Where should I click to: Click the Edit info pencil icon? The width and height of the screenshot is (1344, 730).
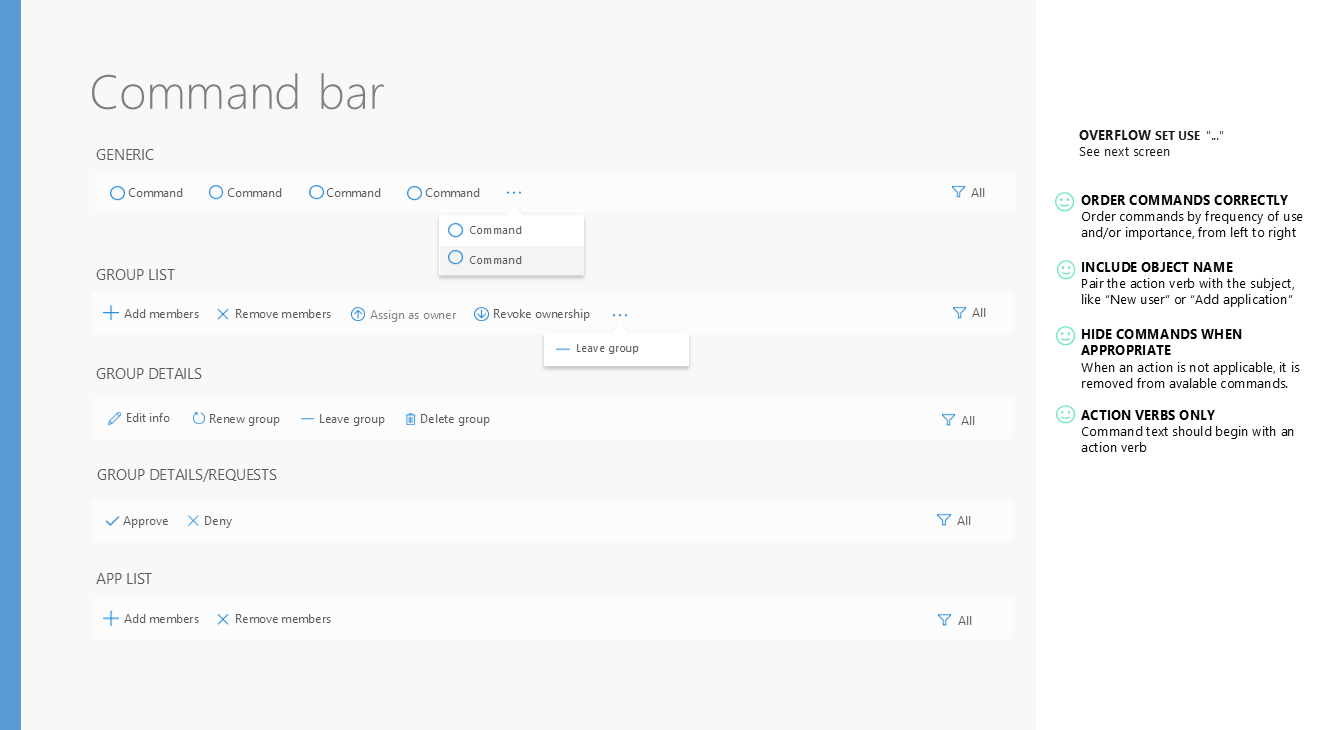pyautogui.click(x=115, y=419)
